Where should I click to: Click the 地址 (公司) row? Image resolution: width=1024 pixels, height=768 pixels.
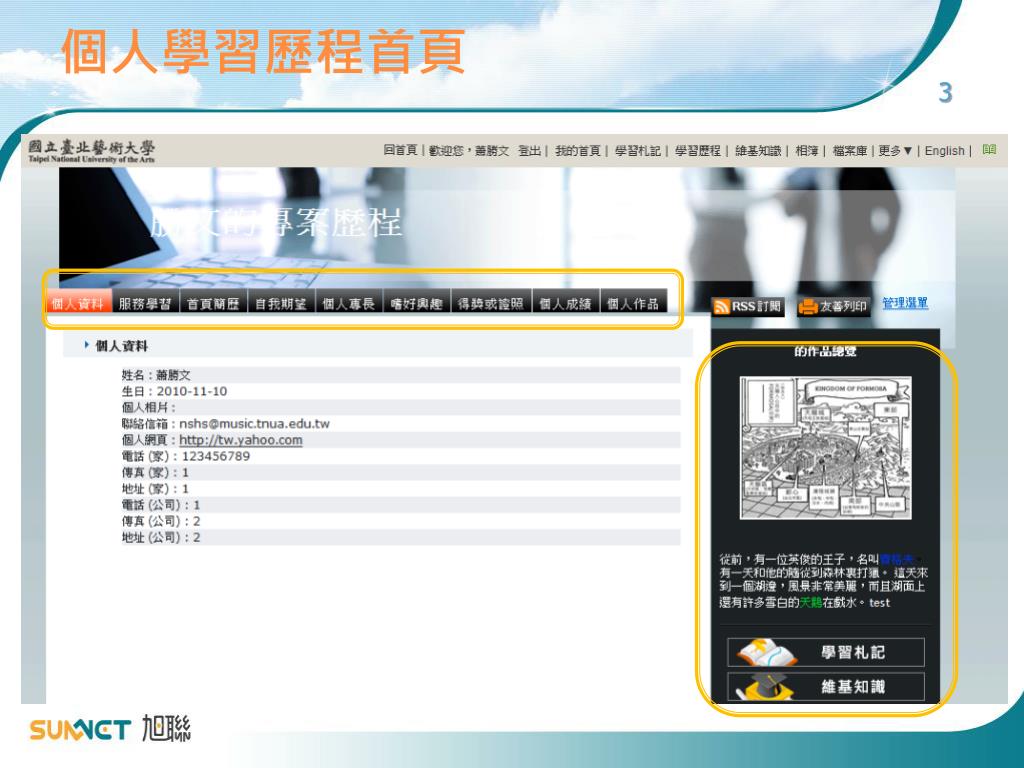pos(400,537)
